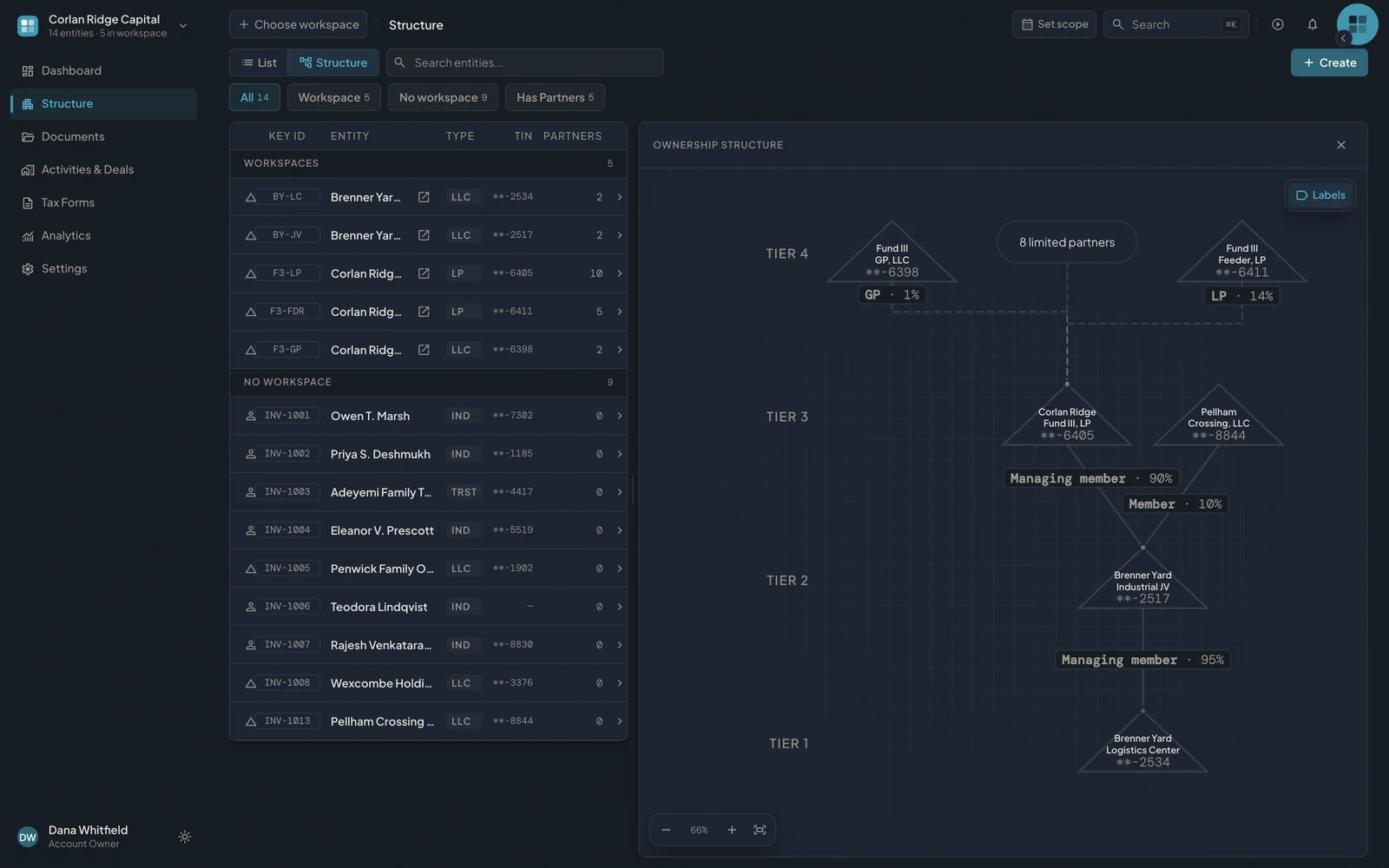Click the top Search box
Screen dimensions: 1389x868
click(1176, 24)
